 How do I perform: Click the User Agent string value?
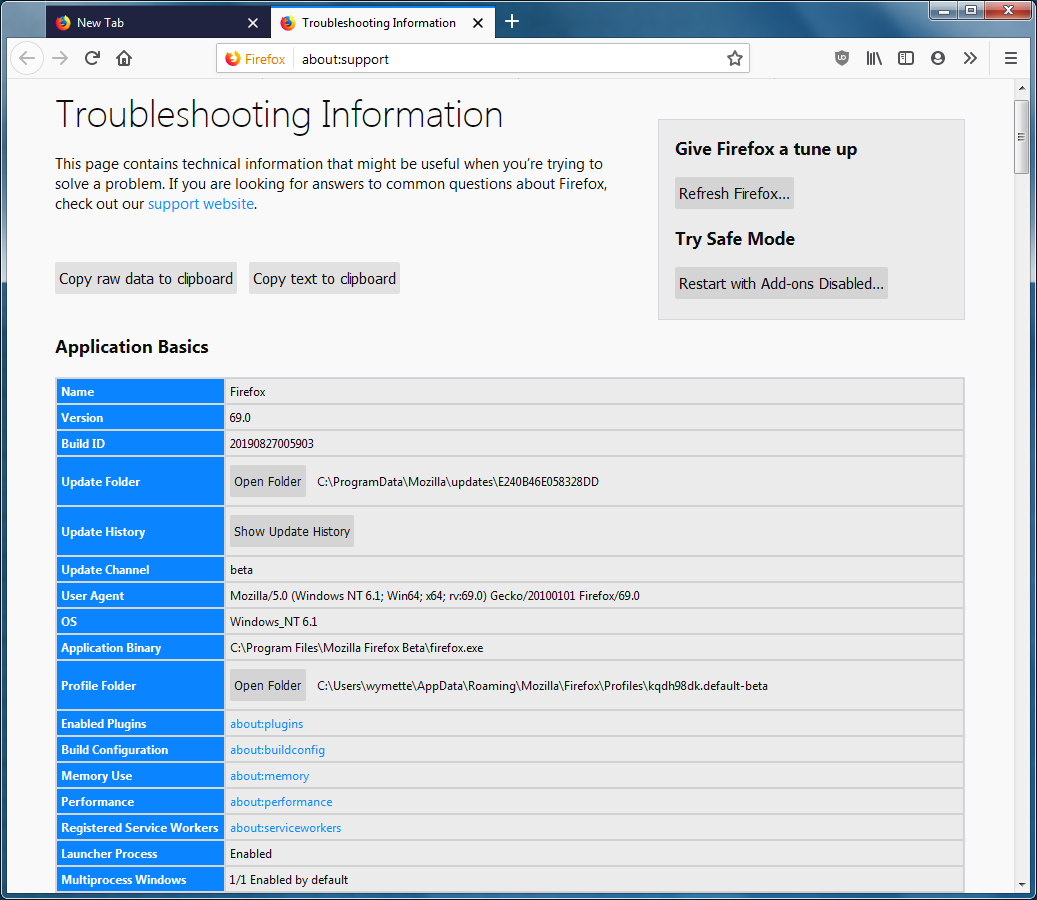(435, 596)
